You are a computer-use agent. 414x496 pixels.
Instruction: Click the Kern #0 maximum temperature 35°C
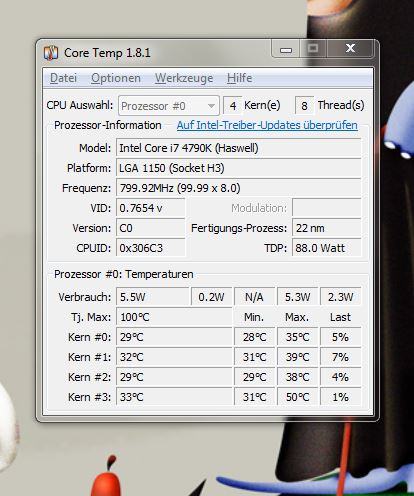298,337
